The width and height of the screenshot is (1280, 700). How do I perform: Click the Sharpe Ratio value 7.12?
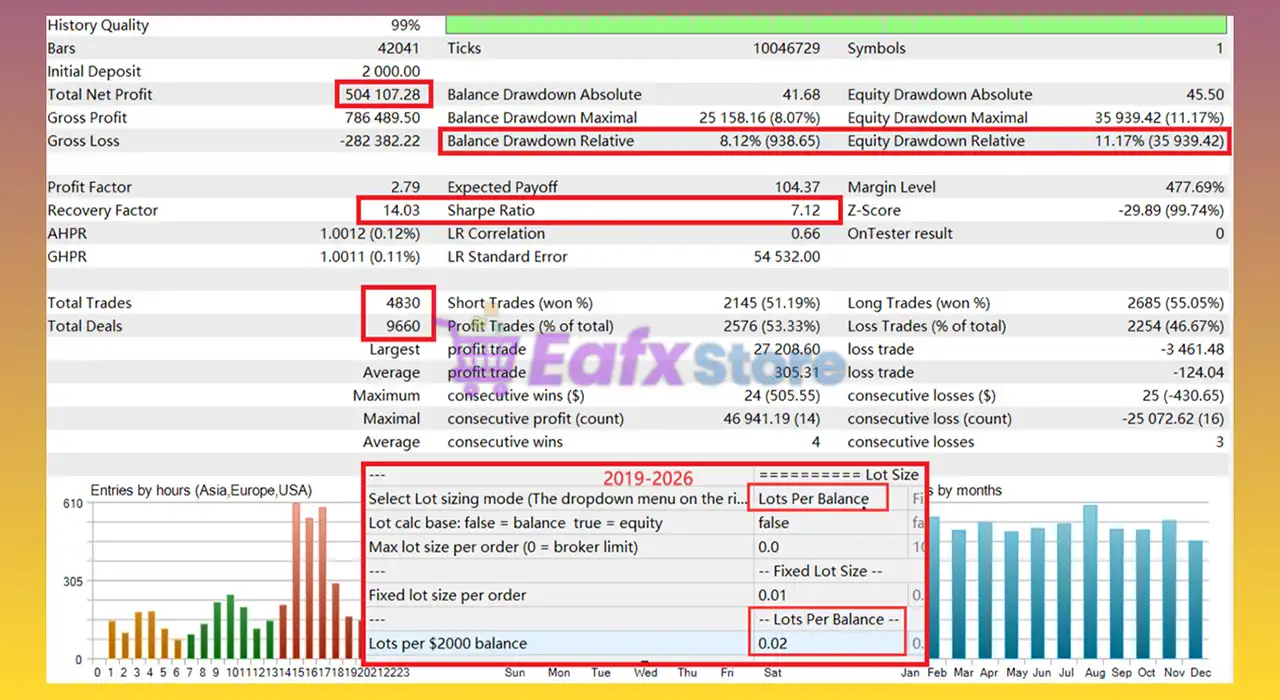804,211
